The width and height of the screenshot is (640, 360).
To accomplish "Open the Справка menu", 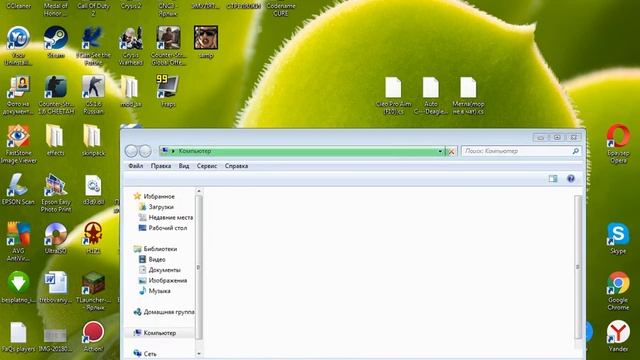I will click(x=236, y=166).
